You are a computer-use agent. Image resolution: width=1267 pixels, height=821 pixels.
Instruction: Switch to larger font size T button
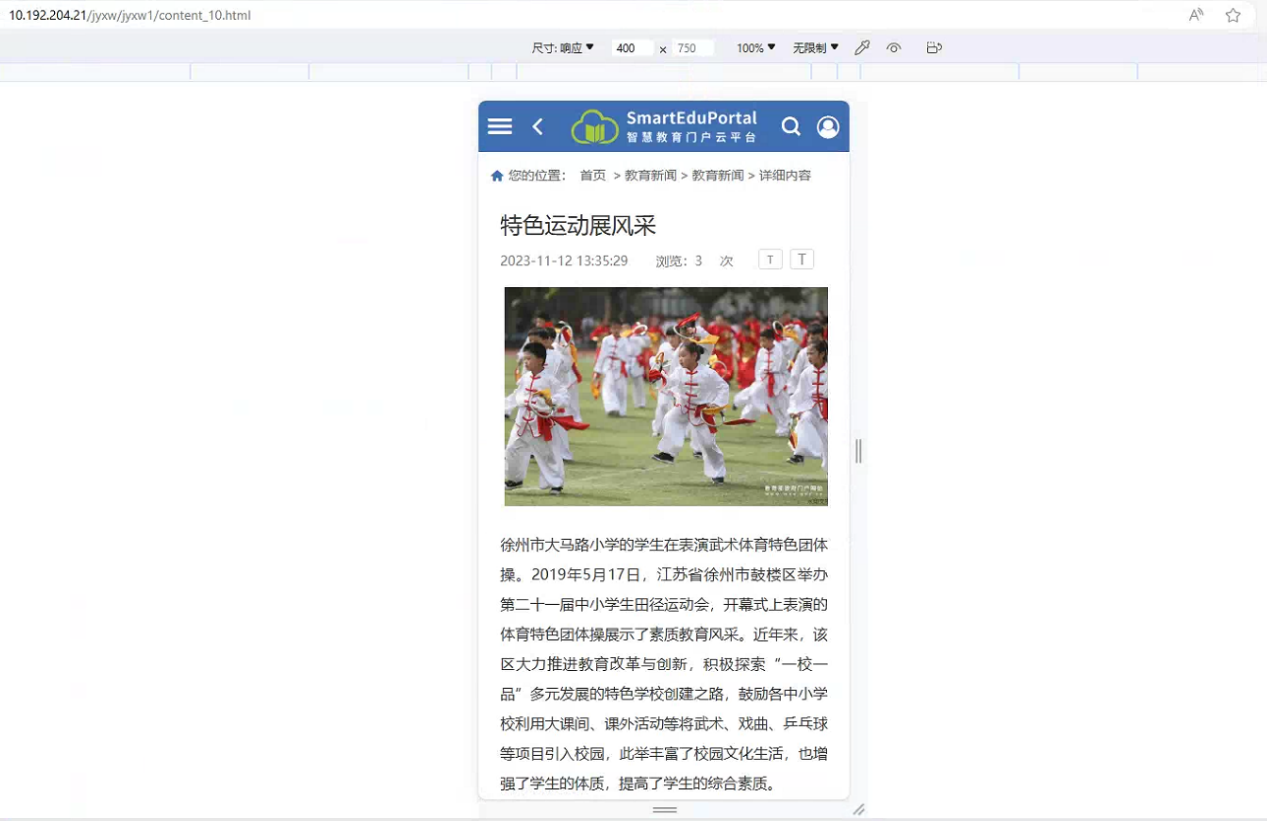pos(802,260)
